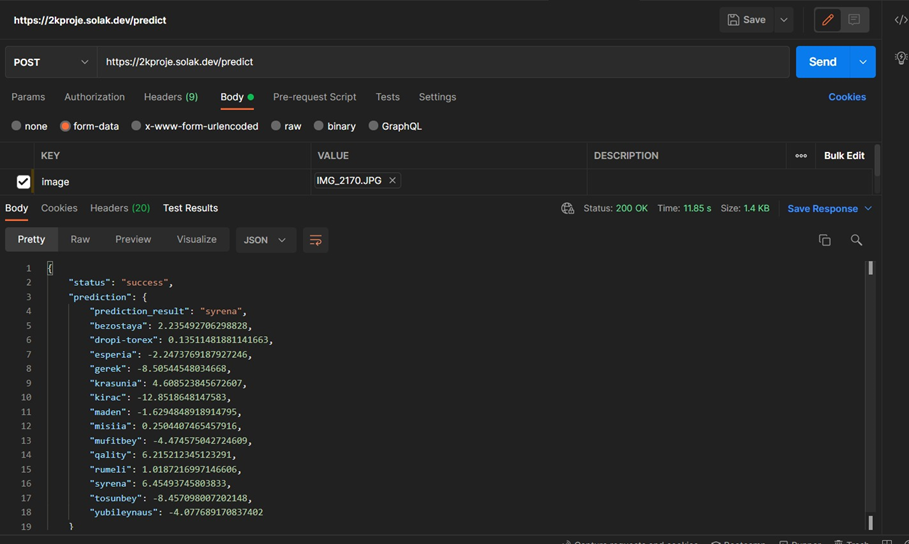The image size is (909, 544).
Task: Select the Visualize view
Action: 197,240
